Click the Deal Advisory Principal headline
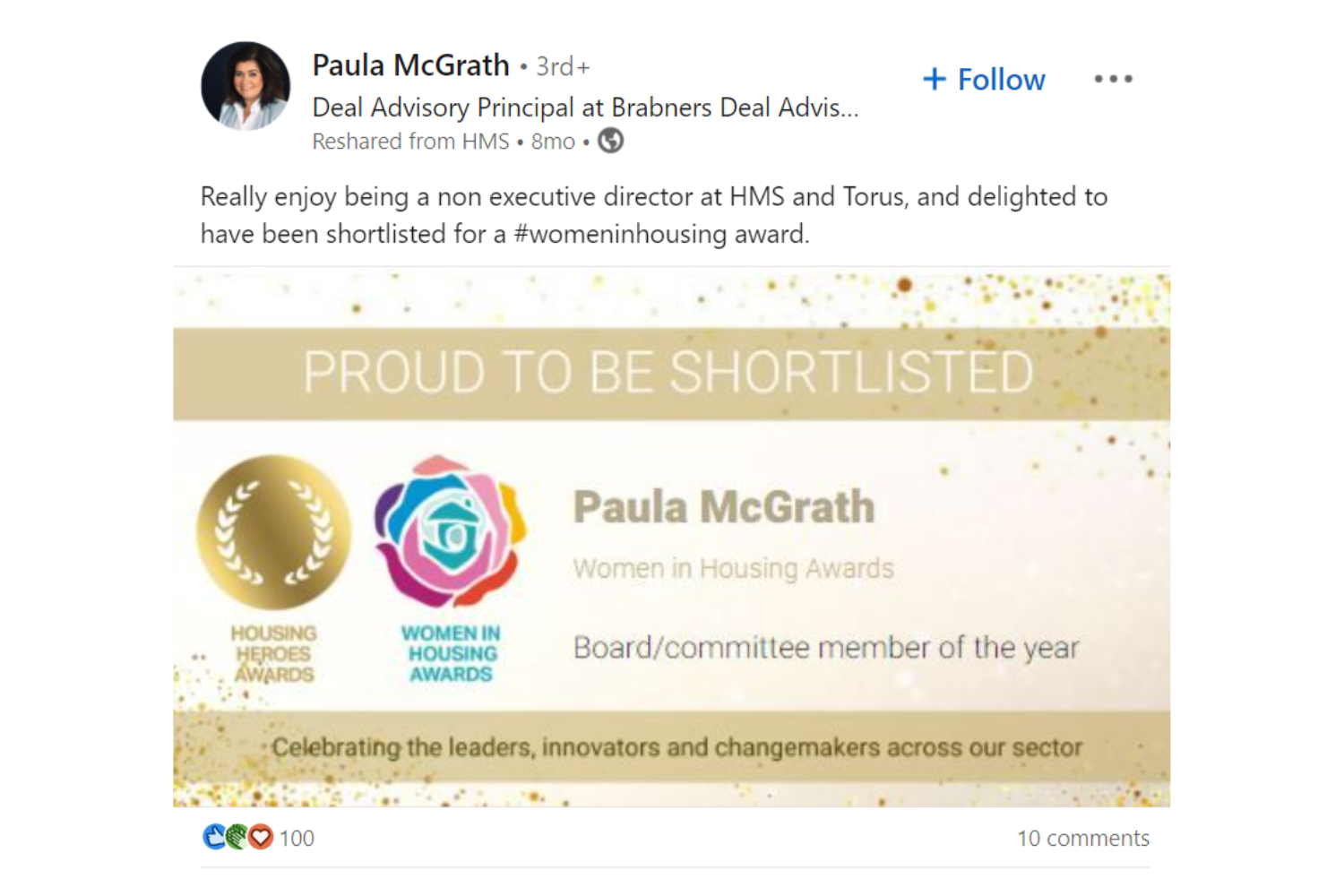Screen dimensions: 1344x896 (x=584, y=108)
